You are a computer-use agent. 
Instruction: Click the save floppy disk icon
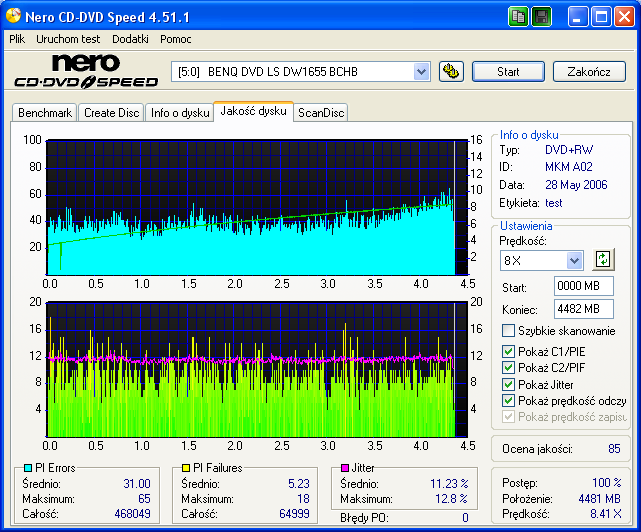click(541, 17)
